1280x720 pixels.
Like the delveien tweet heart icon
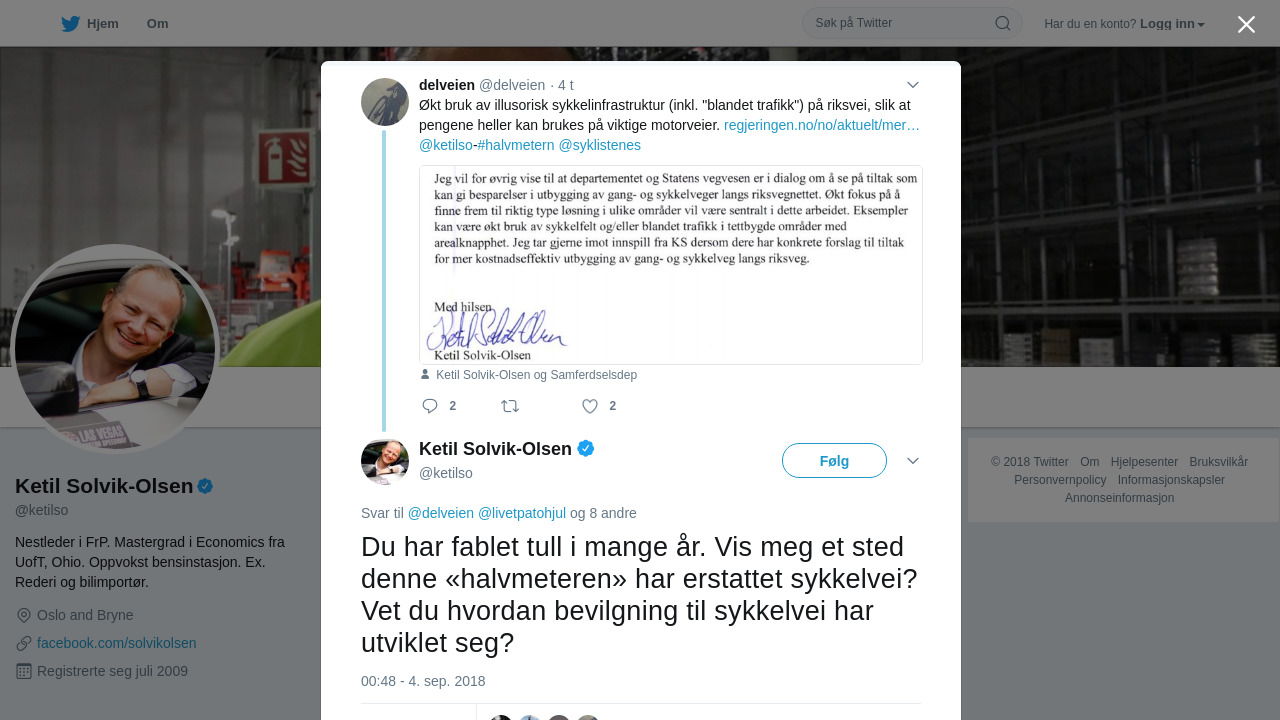click(x=590, y=406)
